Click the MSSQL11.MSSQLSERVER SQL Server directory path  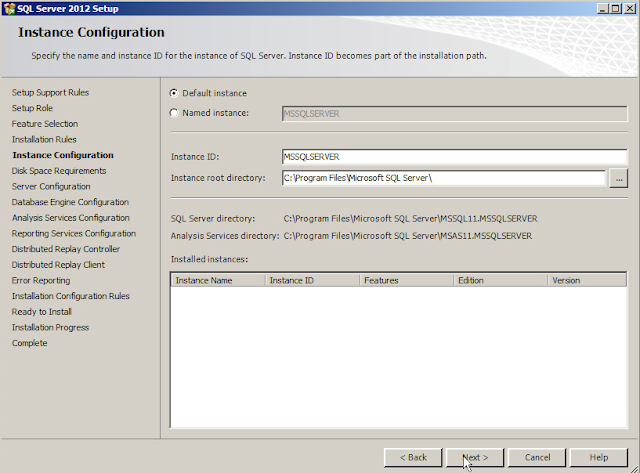[410, 219]
